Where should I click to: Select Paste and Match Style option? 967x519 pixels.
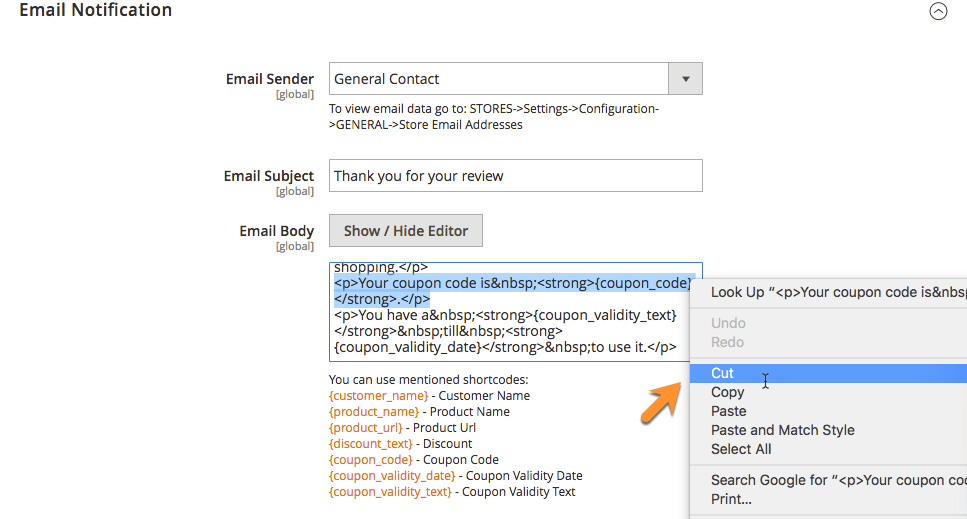tap(782, 430)
